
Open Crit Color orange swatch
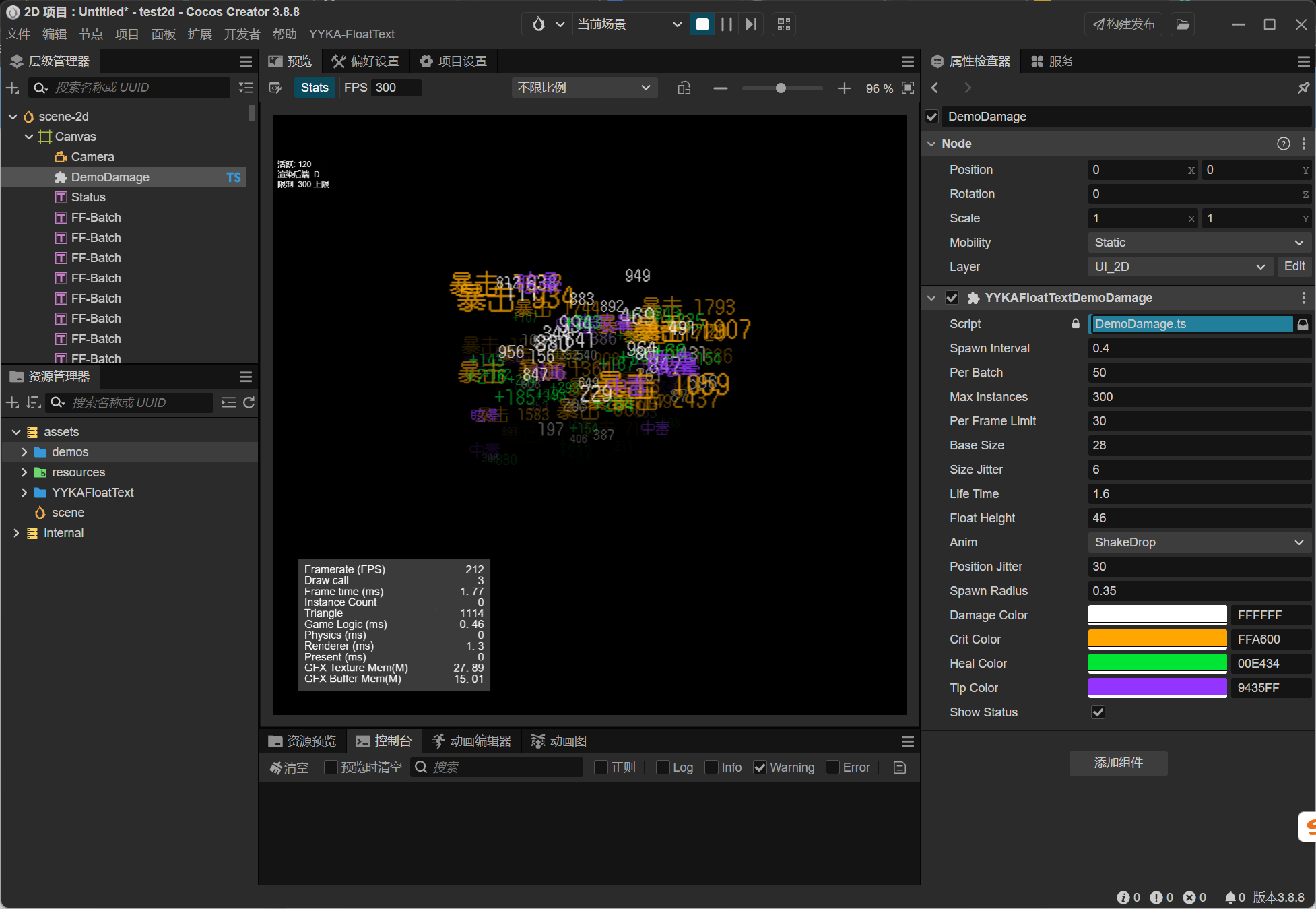1157,639
